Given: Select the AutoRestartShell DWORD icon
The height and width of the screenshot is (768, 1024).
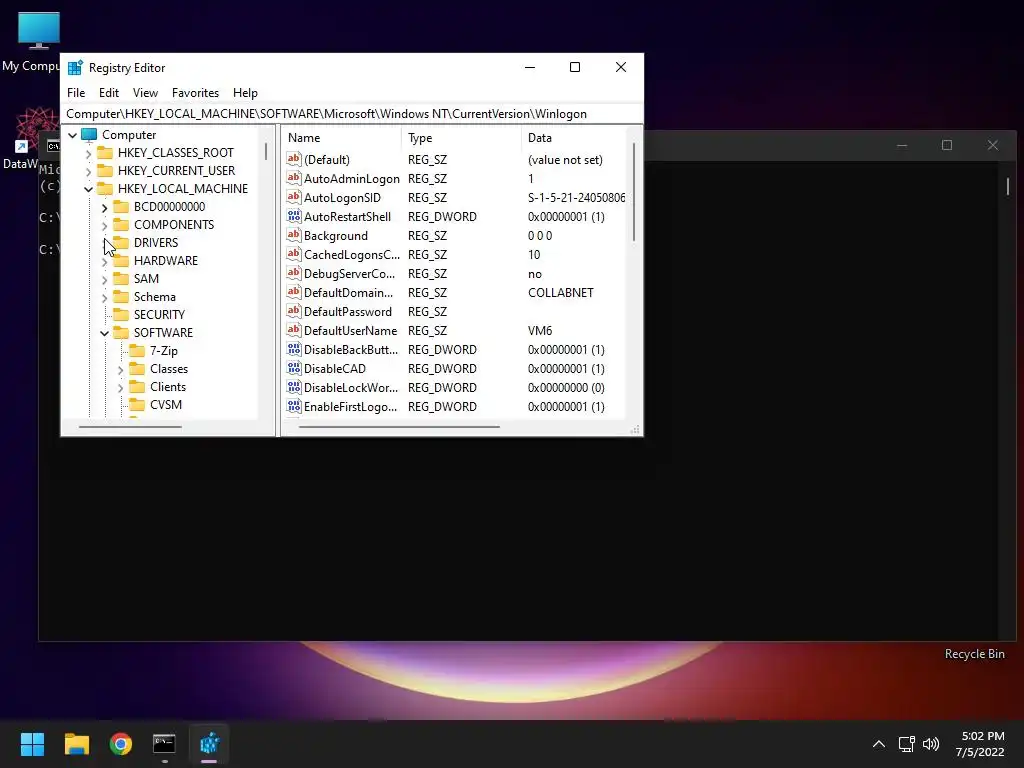Looking at the screenshot, I should [294, 216].
